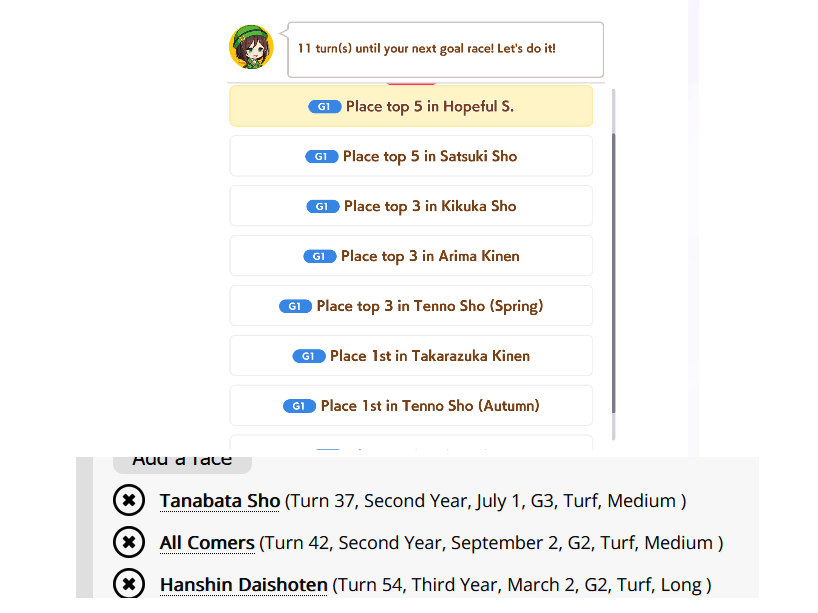Screen dimensions: 818x613
Task: Click G1 badge on Takarazuka Kinen goal
Action: [308, 356]
